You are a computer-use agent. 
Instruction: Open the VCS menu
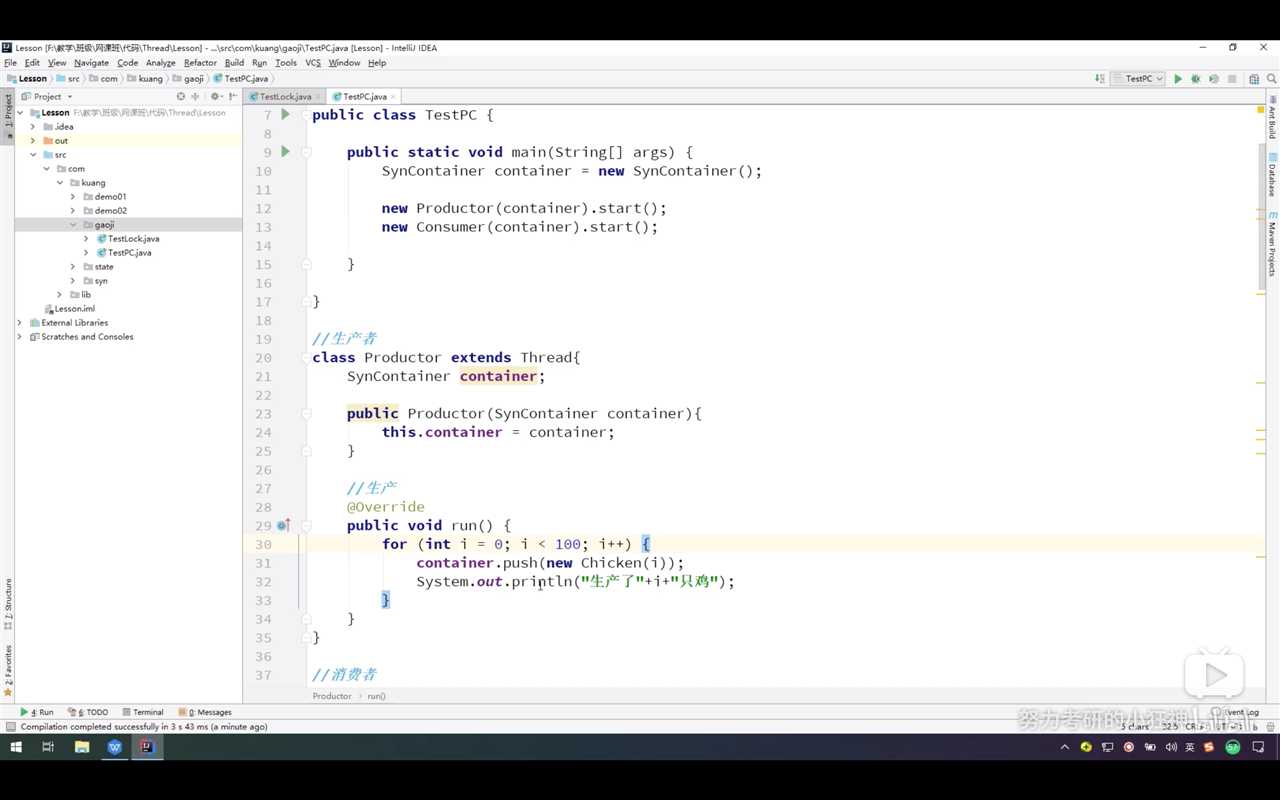313,62
